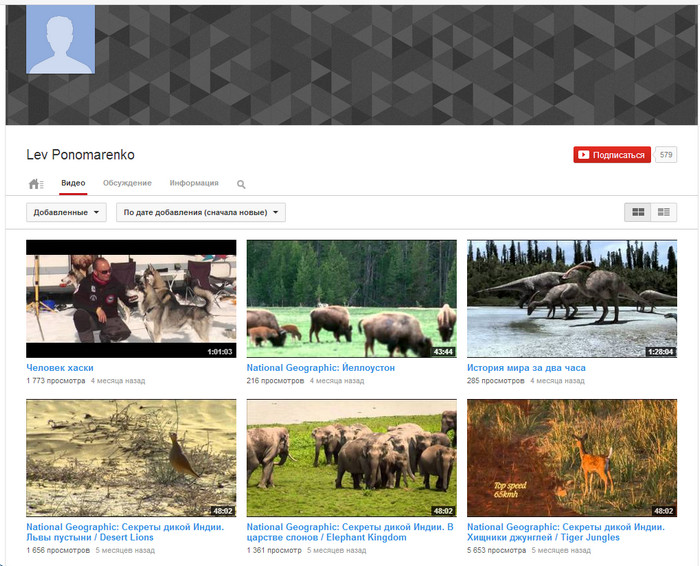
Task: Open the Йеллоустон bison video thumbnail
Action: coord(352,299)
